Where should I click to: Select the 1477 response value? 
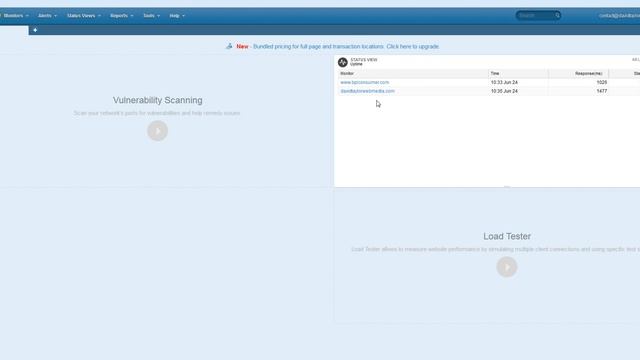[x=602, y=91]
